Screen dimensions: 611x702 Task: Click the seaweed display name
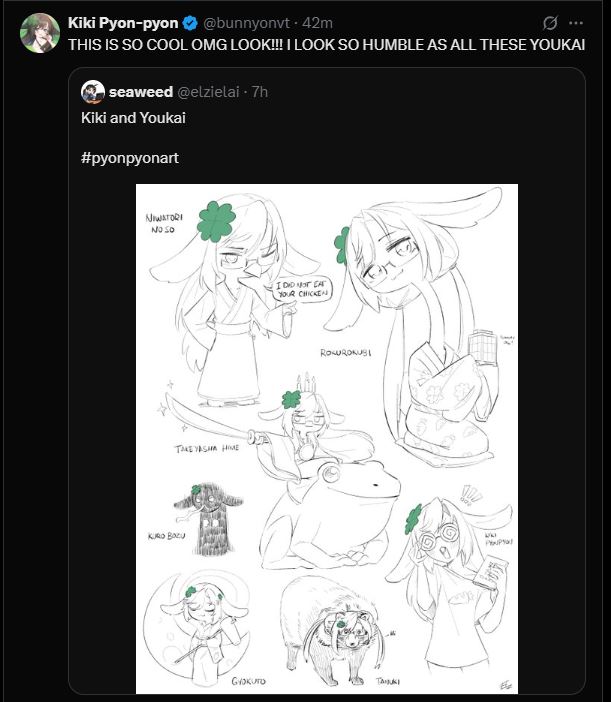coord(141,92)
